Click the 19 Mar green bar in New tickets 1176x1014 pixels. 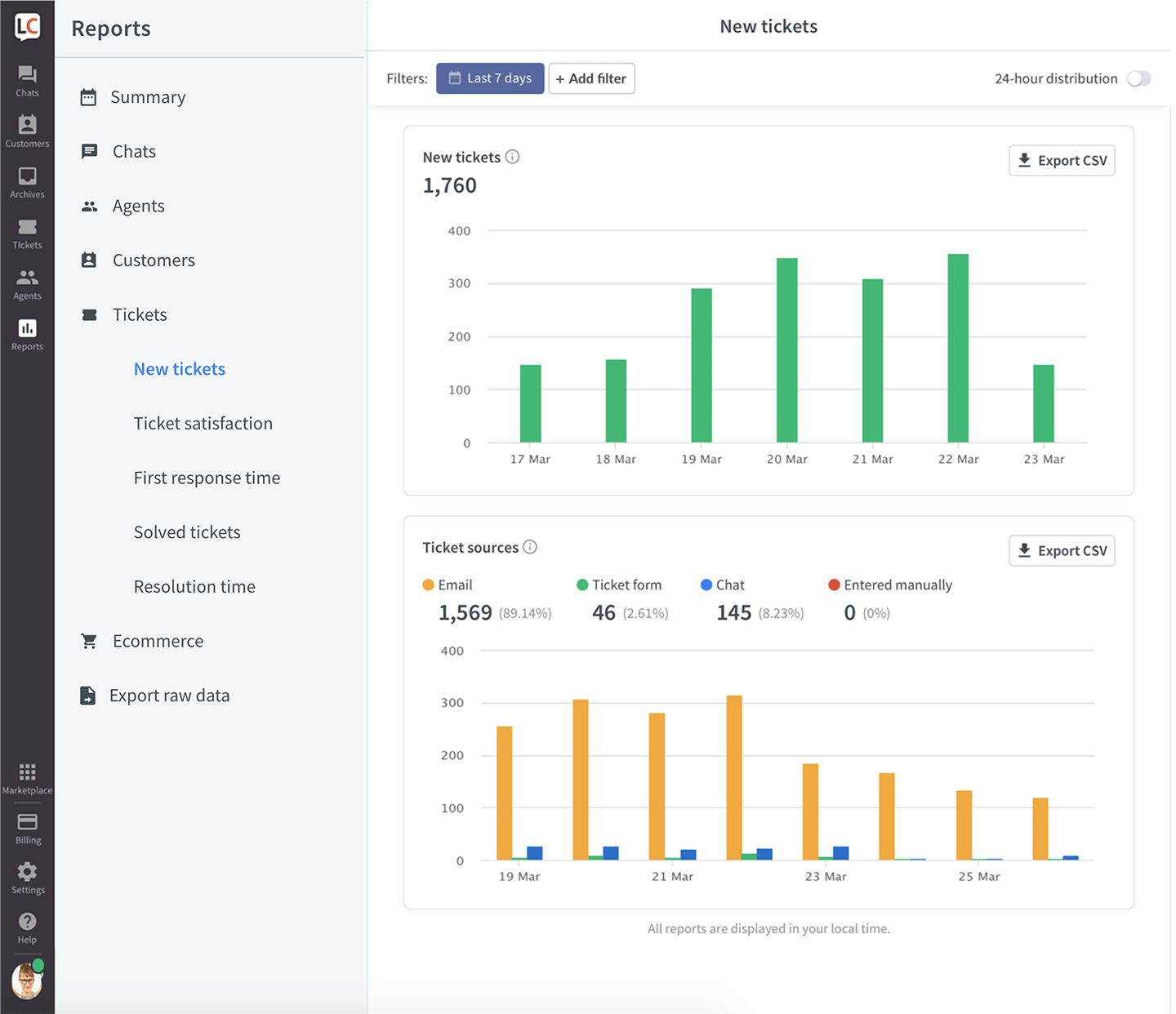click(702, 365)
